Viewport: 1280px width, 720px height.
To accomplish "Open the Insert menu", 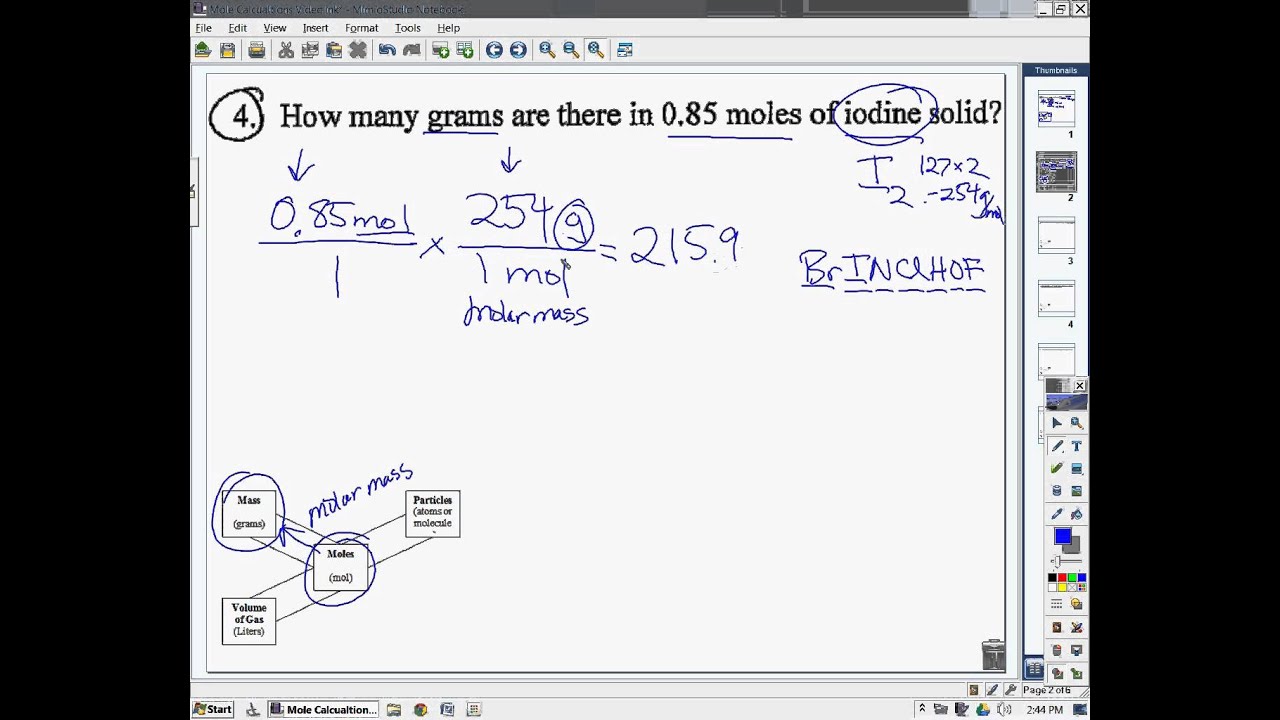I will coord(315,28).
